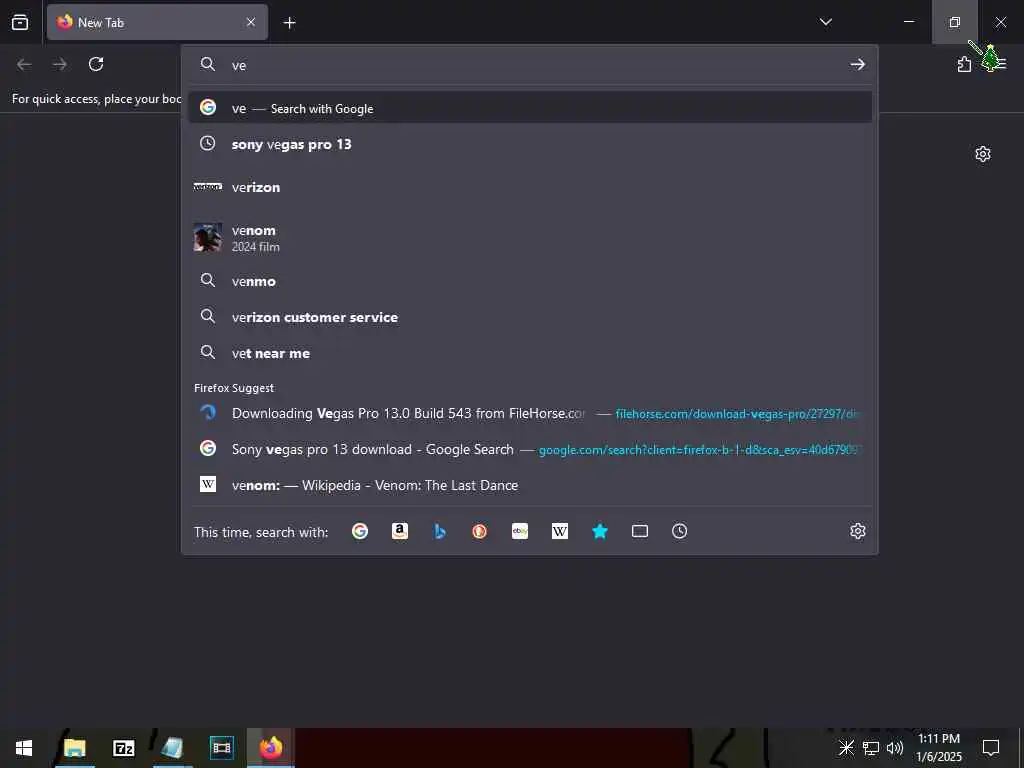Open File Explorer from taskbar

click(x=74, y=748)
